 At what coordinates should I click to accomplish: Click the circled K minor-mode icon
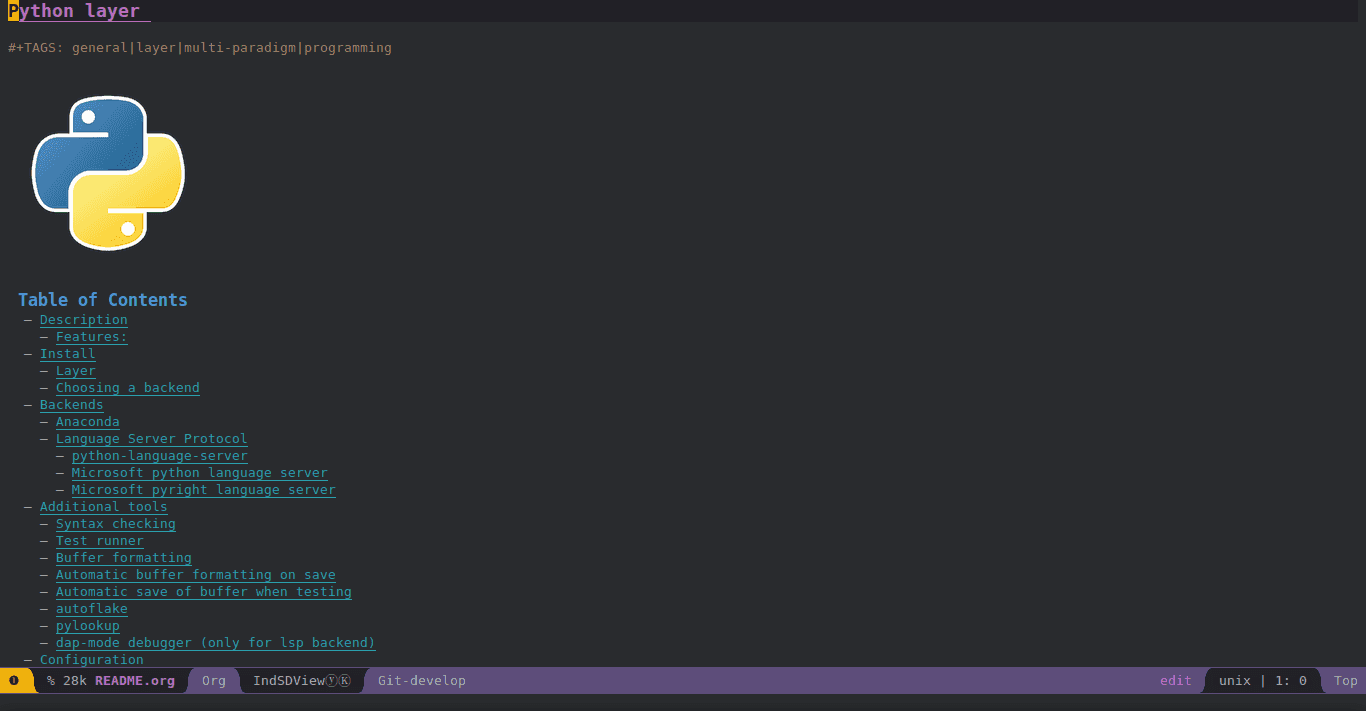click(345, 681)
